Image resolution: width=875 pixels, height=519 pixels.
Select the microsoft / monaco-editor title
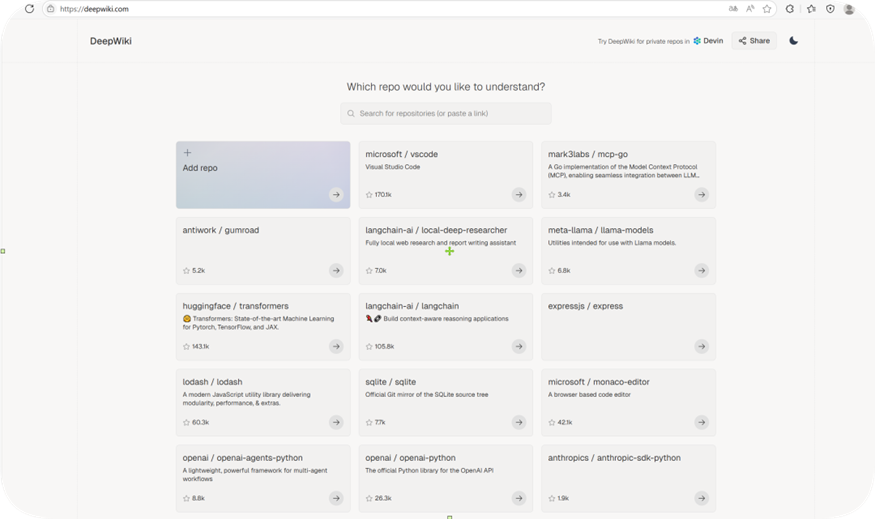(x=599, y=382)
